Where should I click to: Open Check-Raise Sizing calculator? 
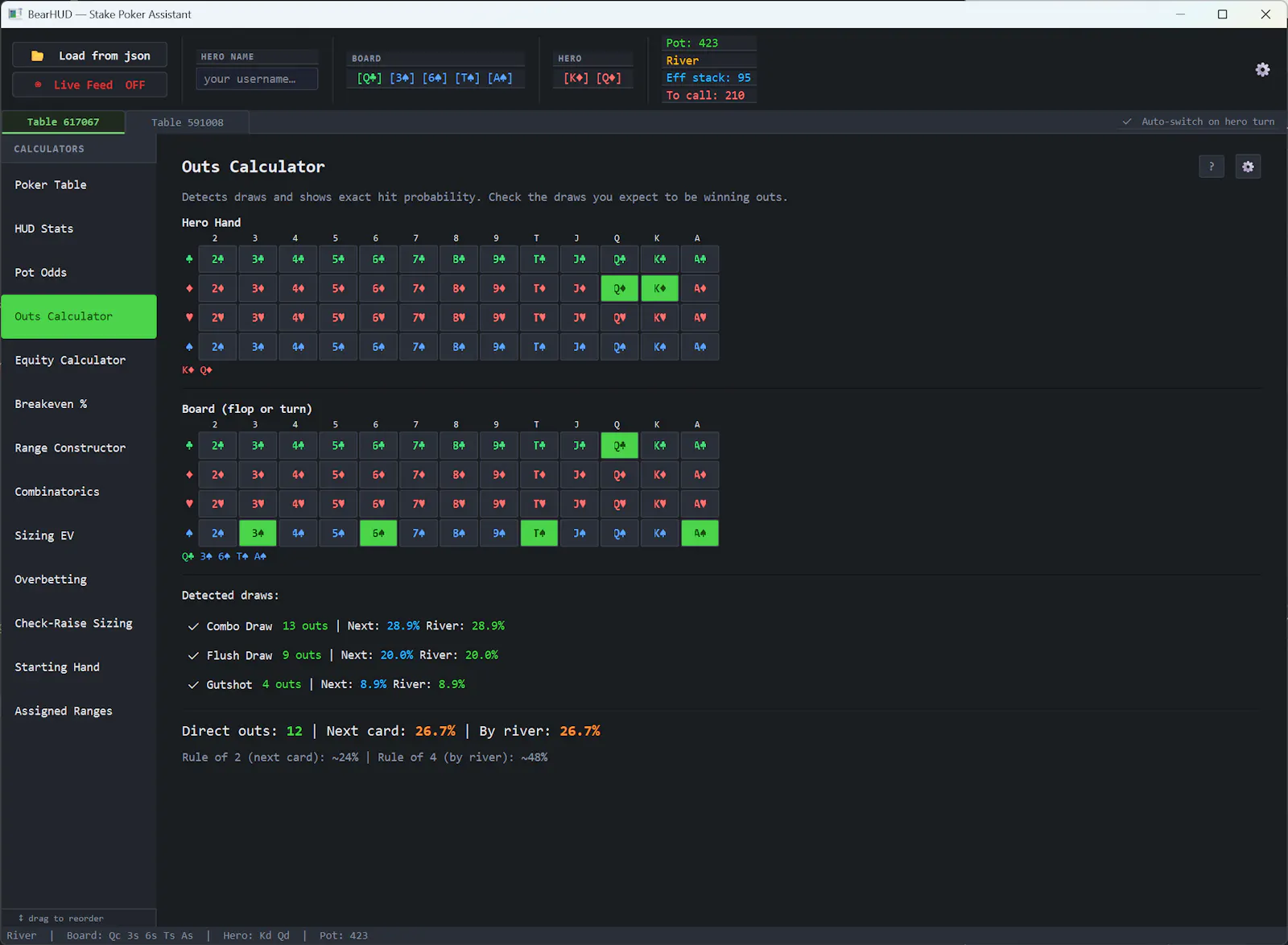click(79, 624)
